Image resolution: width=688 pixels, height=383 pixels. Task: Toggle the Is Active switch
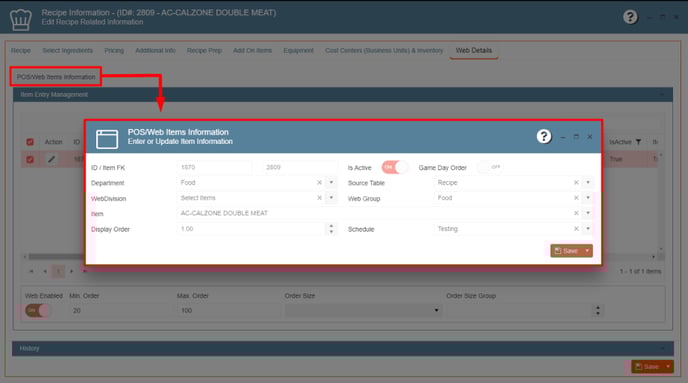coord(394,167)
